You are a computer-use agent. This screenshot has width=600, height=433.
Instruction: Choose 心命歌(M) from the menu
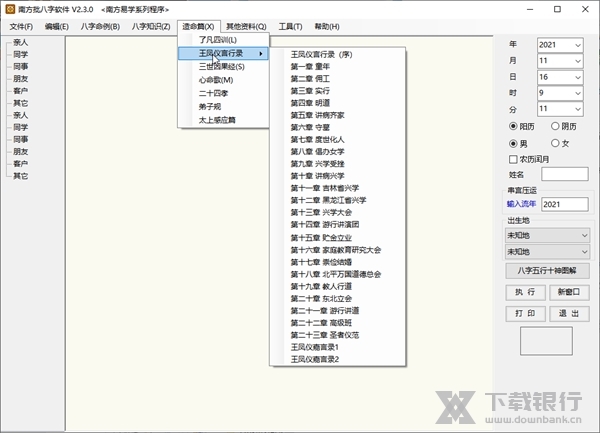223,80
